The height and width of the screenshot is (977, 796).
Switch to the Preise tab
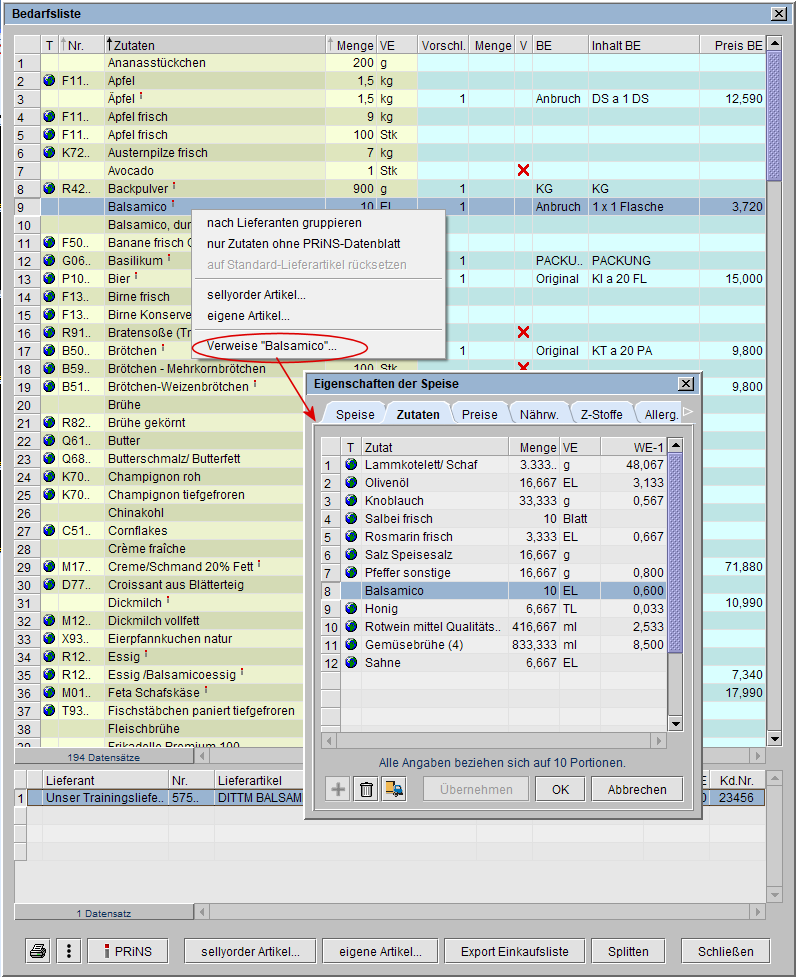tap(480, 414)
